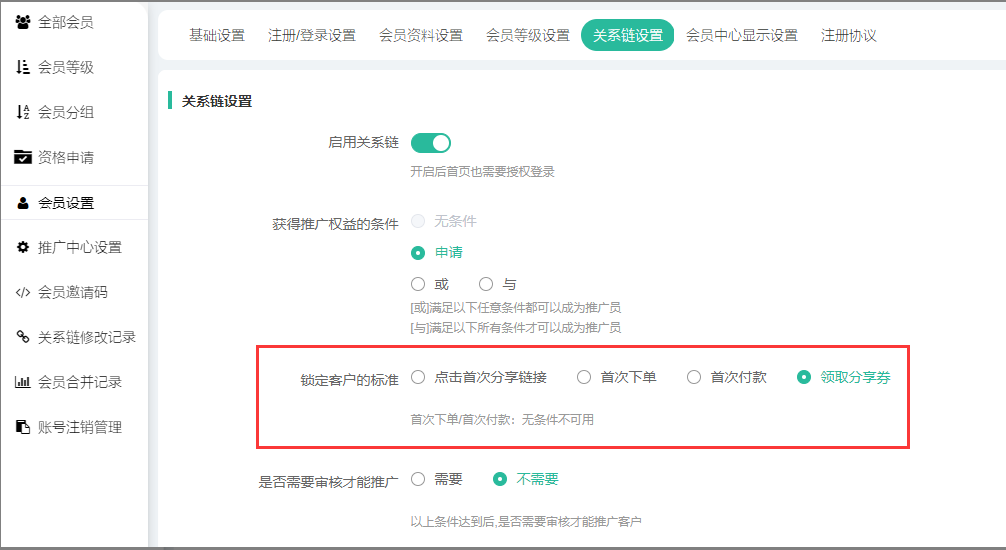The image size is (1006, 550).
Task: Click the 会员等级 sort icon
Action: point(23,67)
